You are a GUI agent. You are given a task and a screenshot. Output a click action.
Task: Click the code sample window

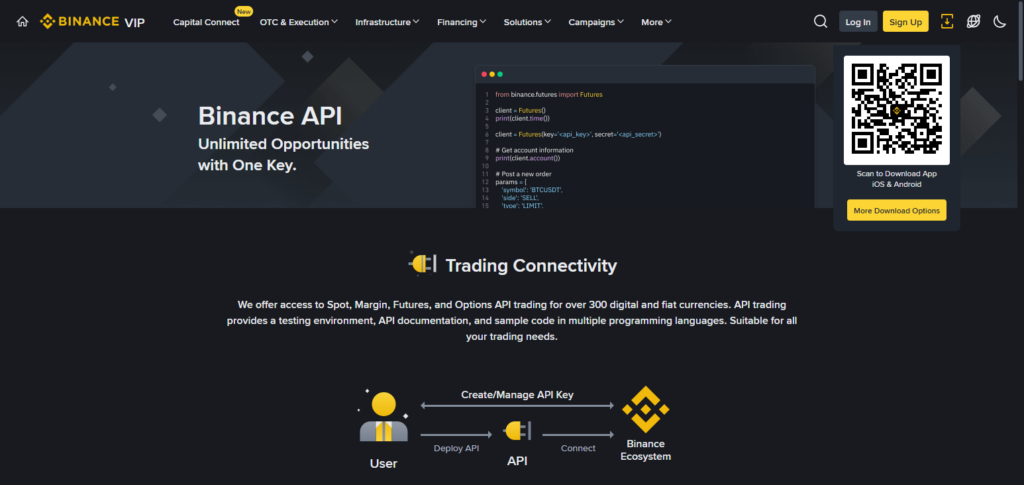(645, 136)
